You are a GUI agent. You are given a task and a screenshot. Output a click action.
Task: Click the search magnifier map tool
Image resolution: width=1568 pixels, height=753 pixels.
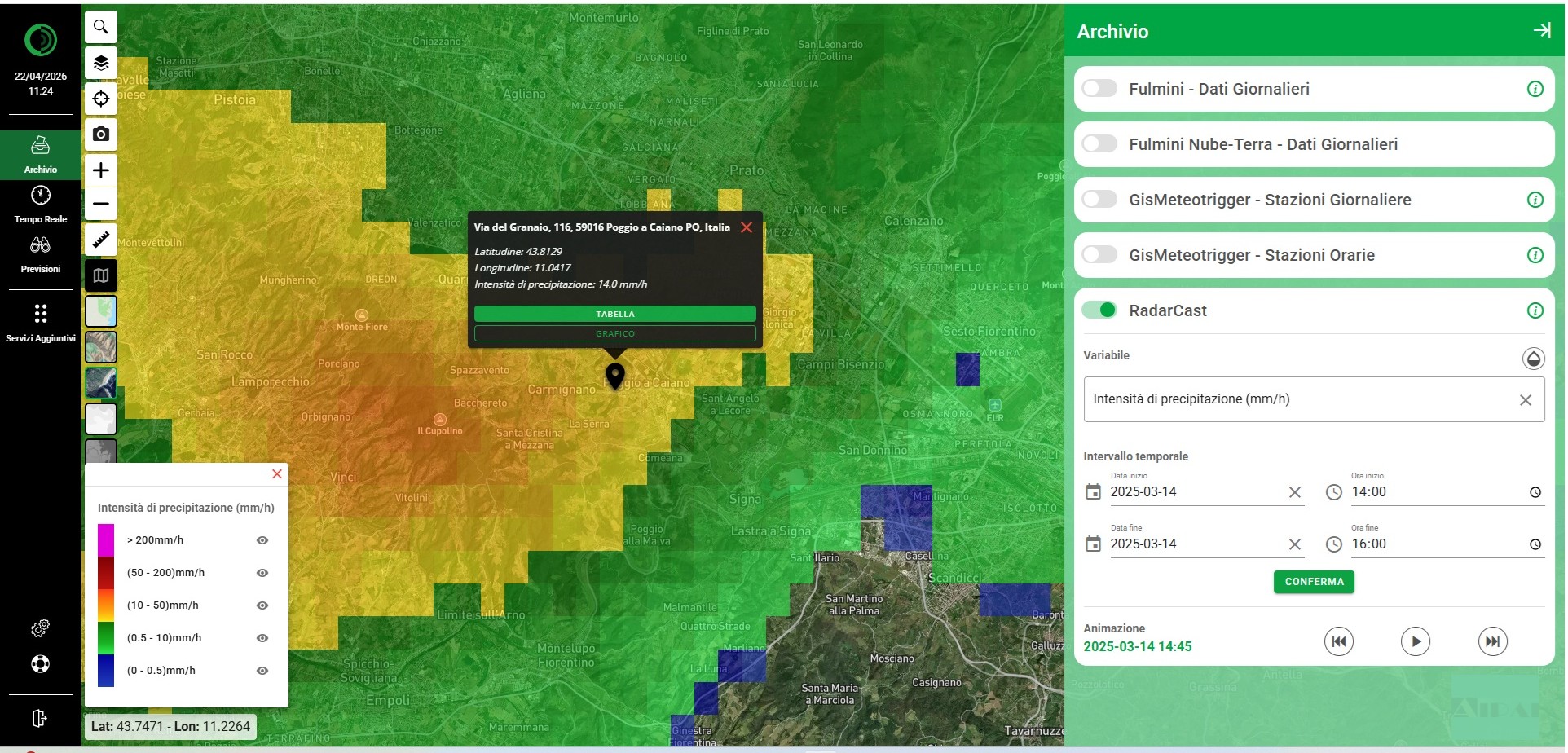(x=100, y=27)
